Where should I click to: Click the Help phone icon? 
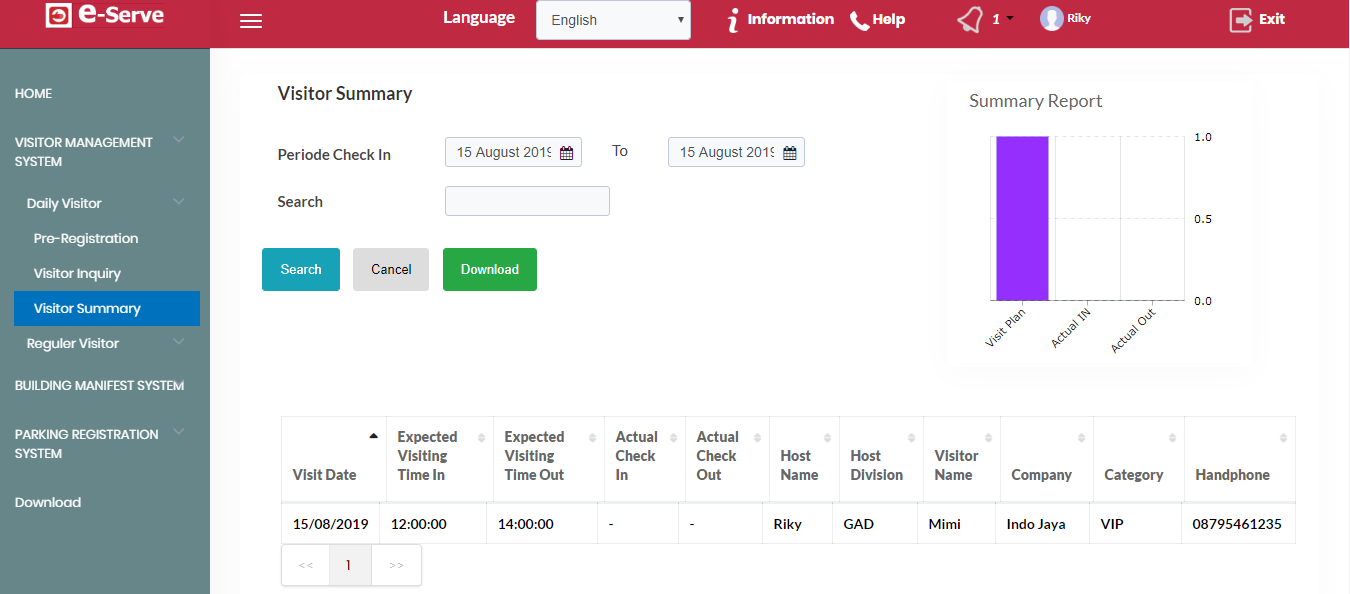pyautogui.click(x=859, y=20)
